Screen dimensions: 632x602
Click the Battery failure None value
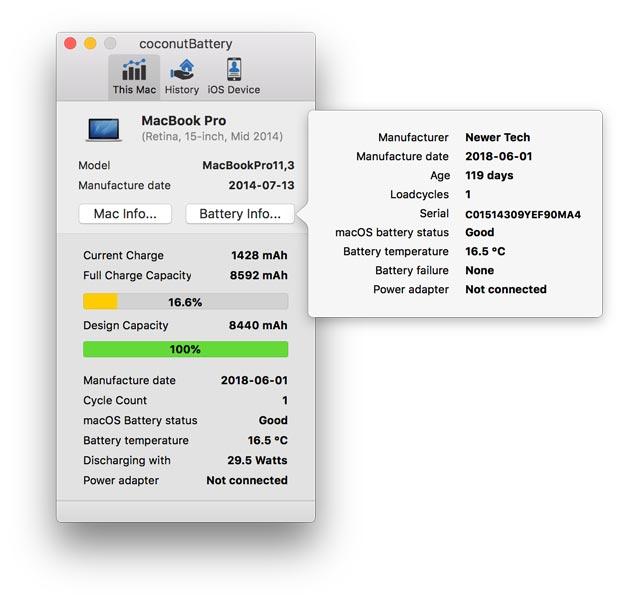point(480,270)
